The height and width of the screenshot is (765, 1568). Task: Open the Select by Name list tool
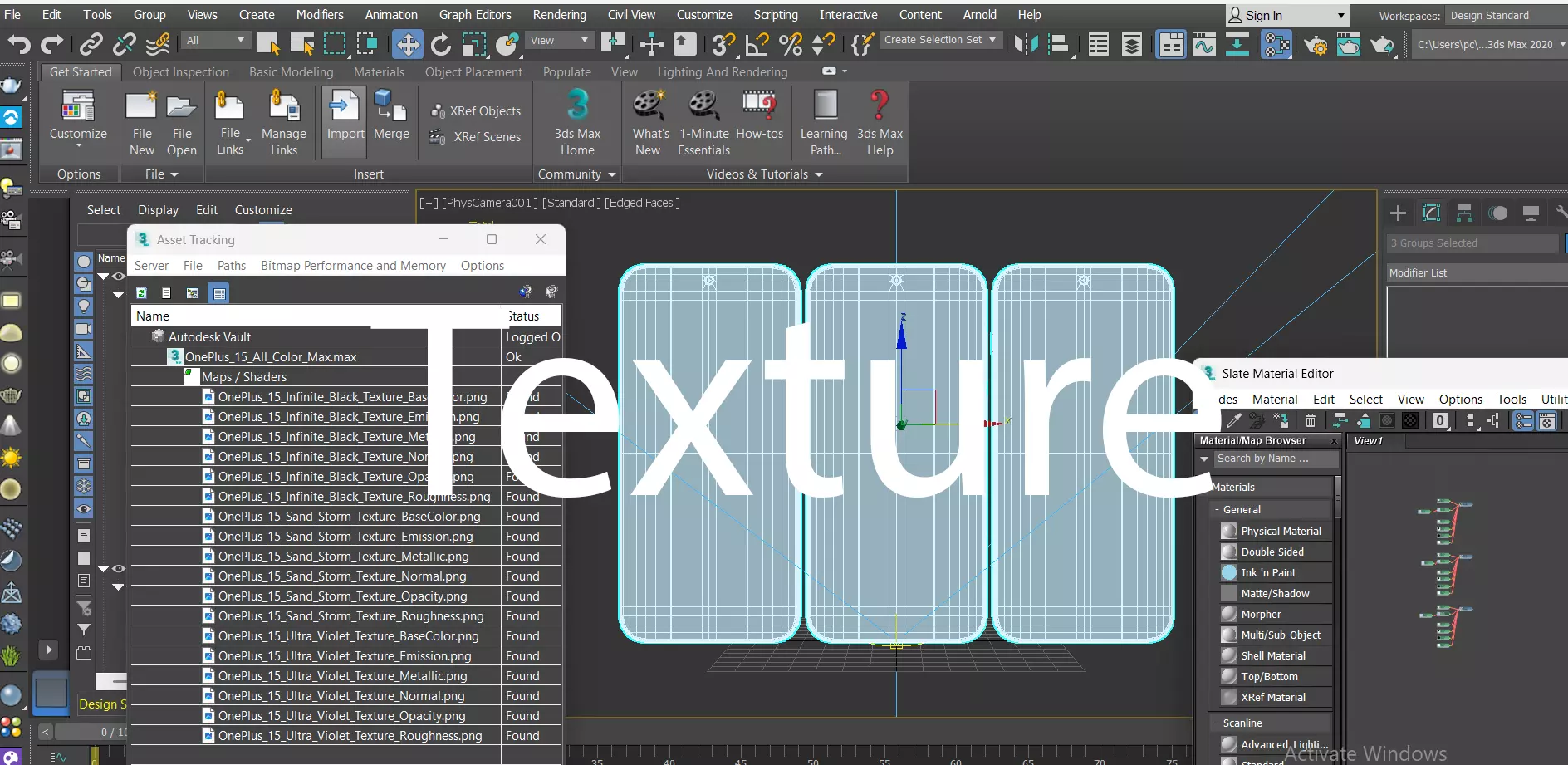301,44
